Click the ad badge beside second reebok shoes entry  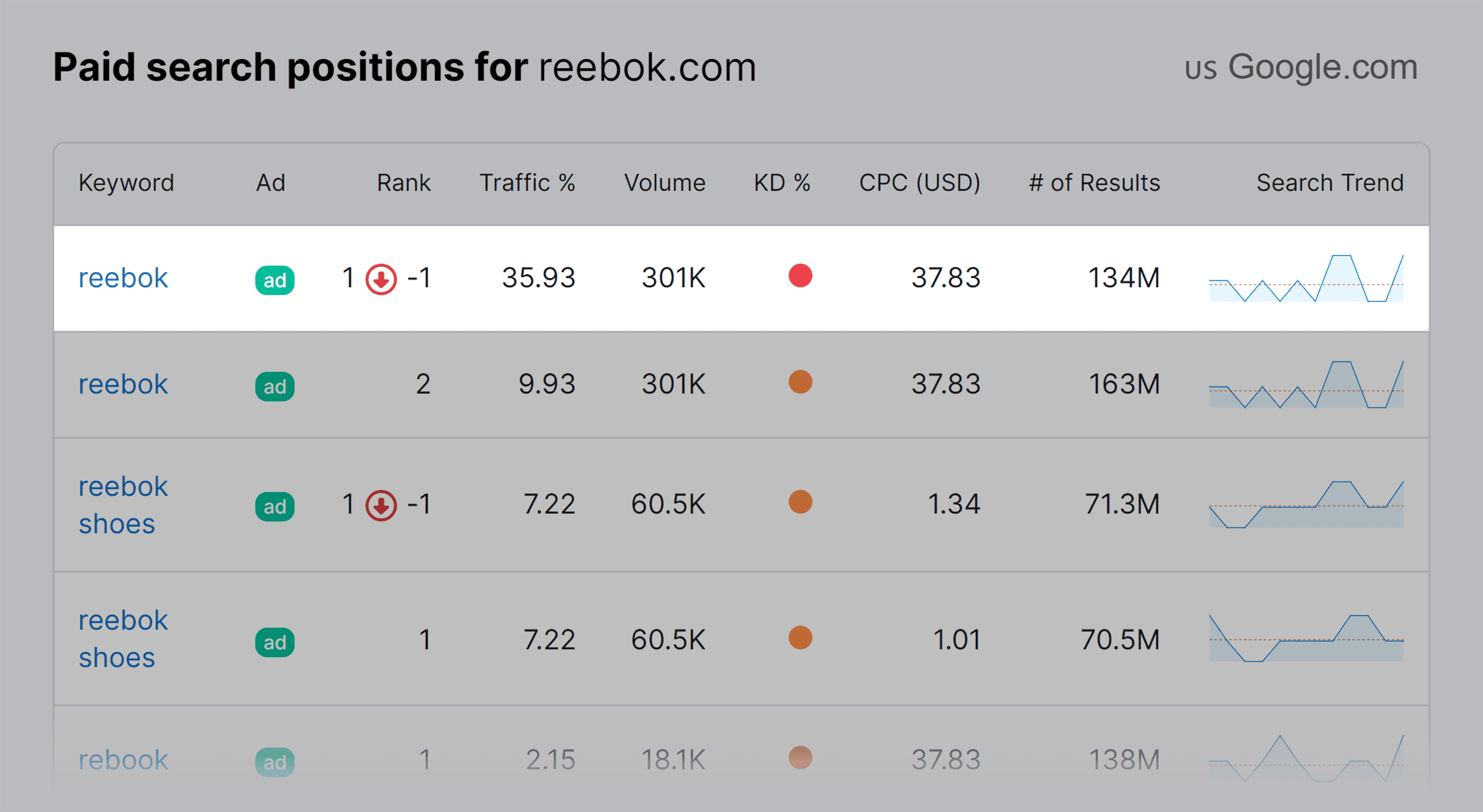pyautogui.click(x=274, y=641)
